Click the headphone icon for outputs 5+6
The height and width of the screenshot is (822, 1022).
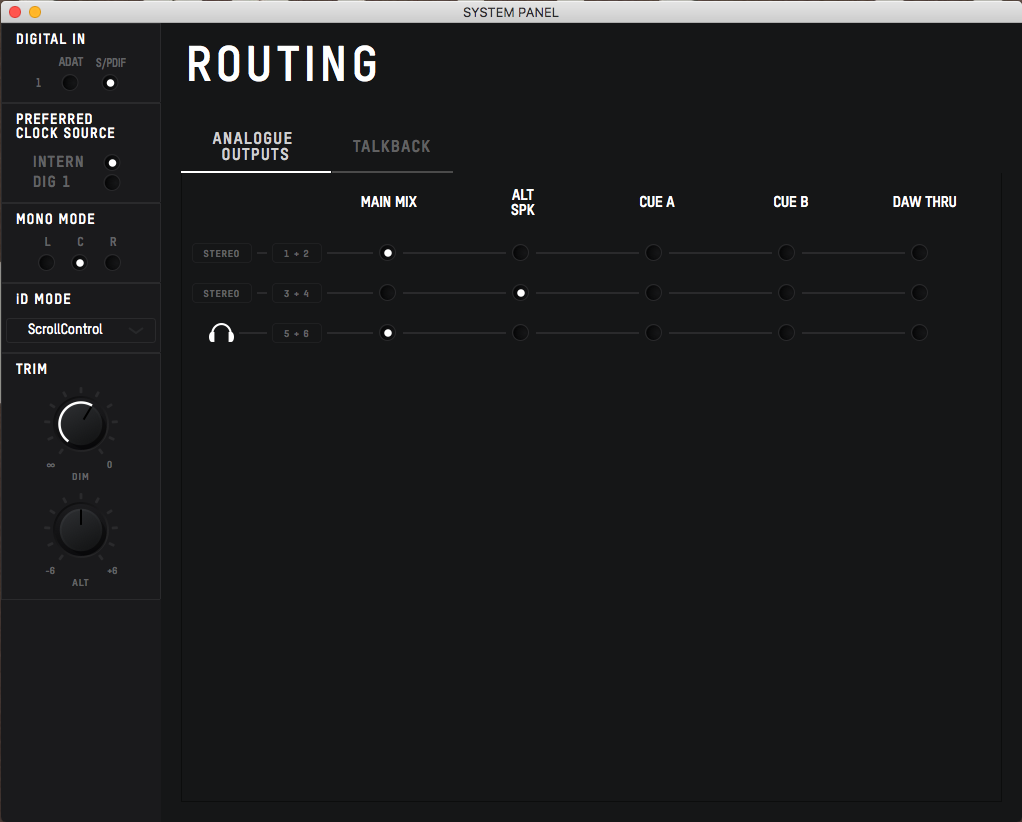pos(222,332)
